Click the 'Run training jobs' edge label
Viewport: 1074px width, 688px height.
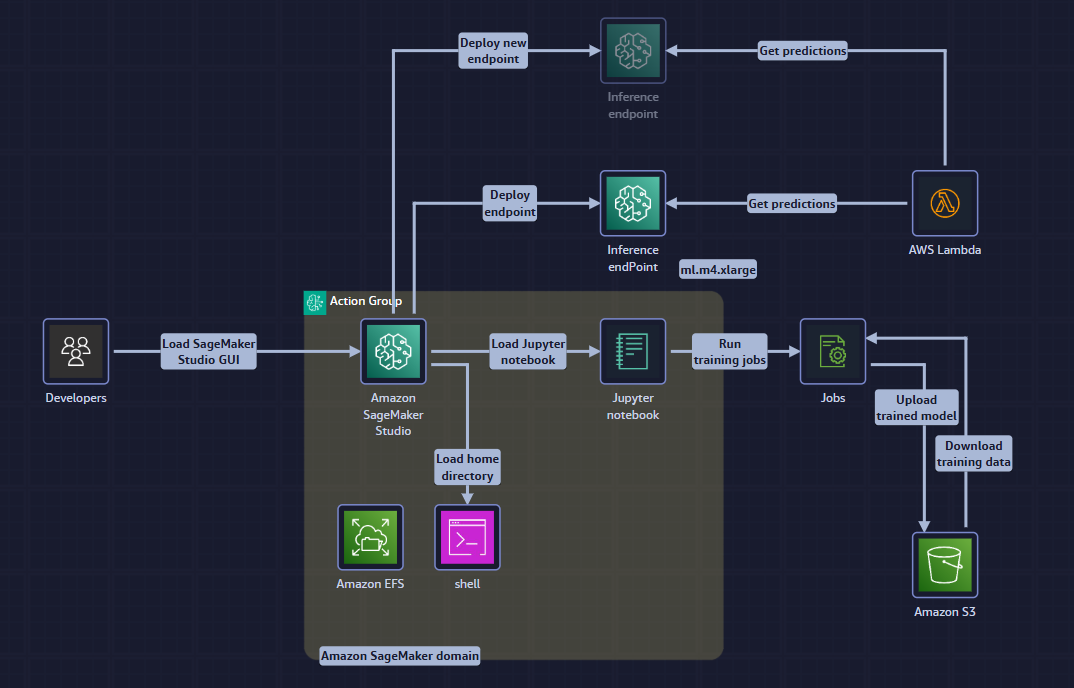(x=729, y=352)
